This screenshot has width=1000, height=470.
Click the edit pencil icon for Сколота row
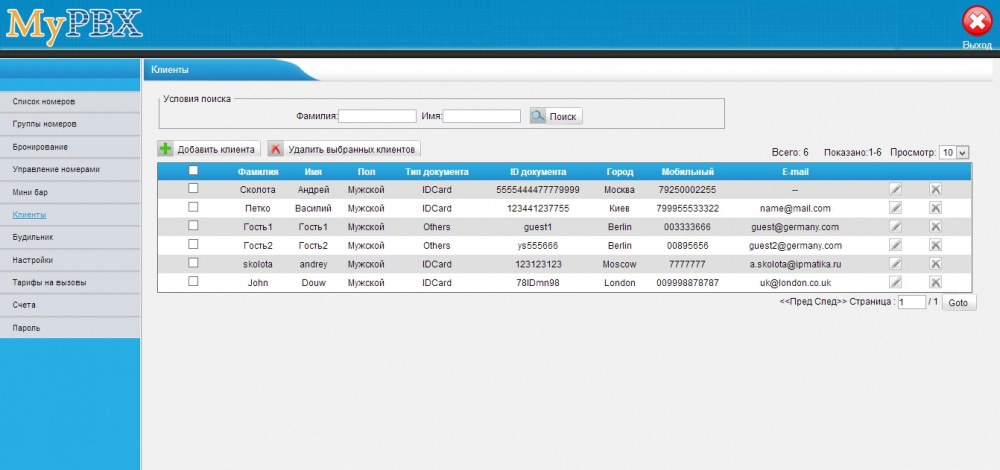[x=896, y=189]
